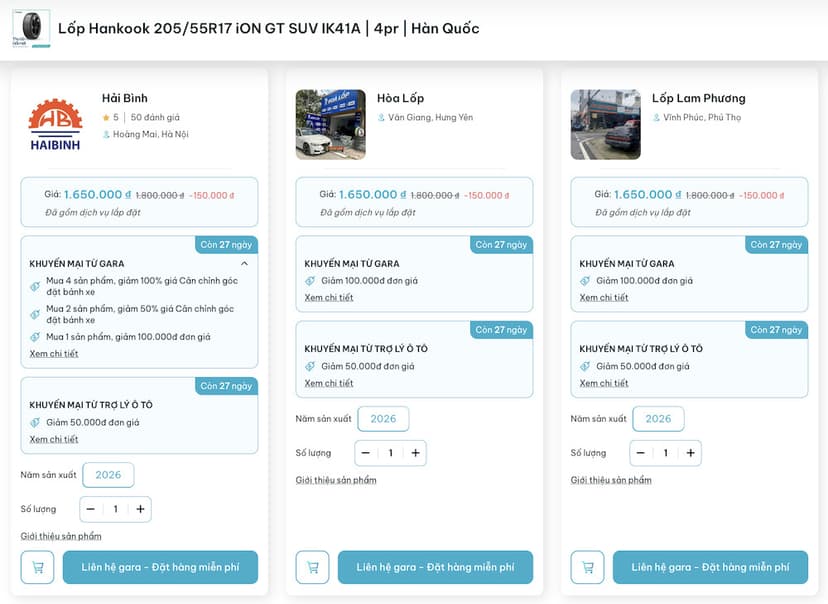Viewport: 828px width, 604px height.
Task: Open product introduction in Hải Bình card
Action: 61,536
